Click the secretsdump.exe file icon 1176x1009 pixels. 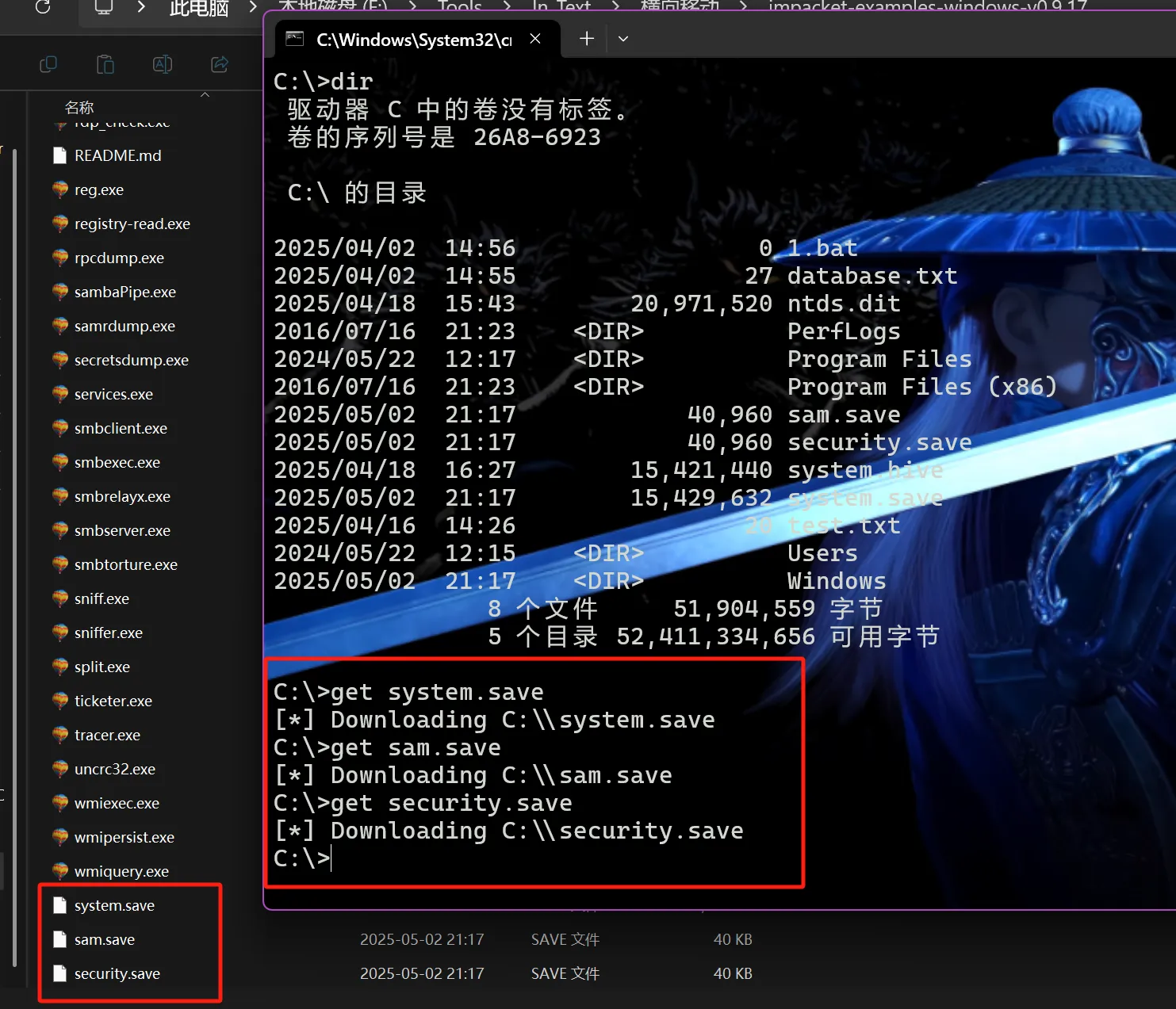60,360
